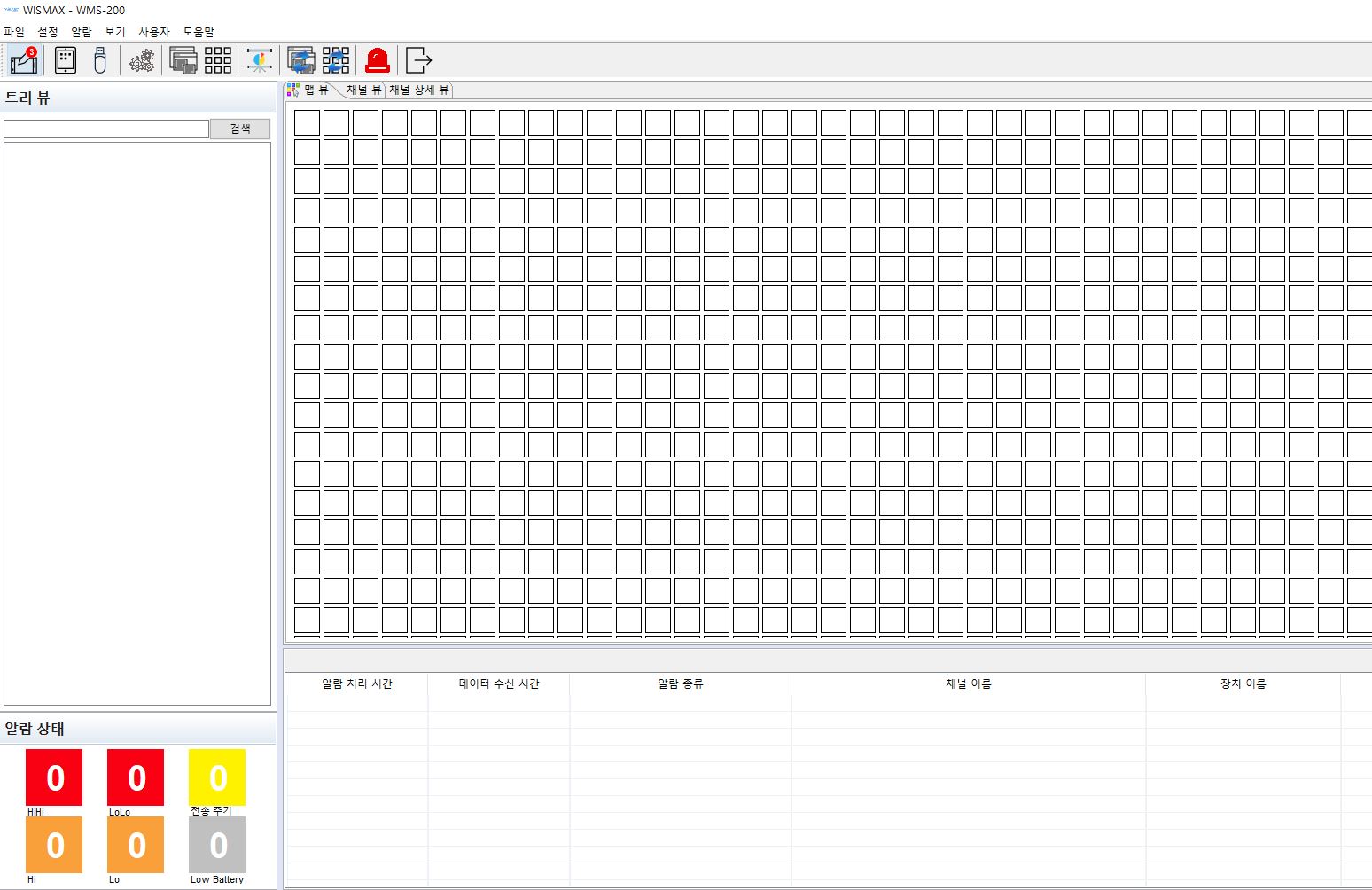Click the tablet device toolbar icon

point(66,60)
